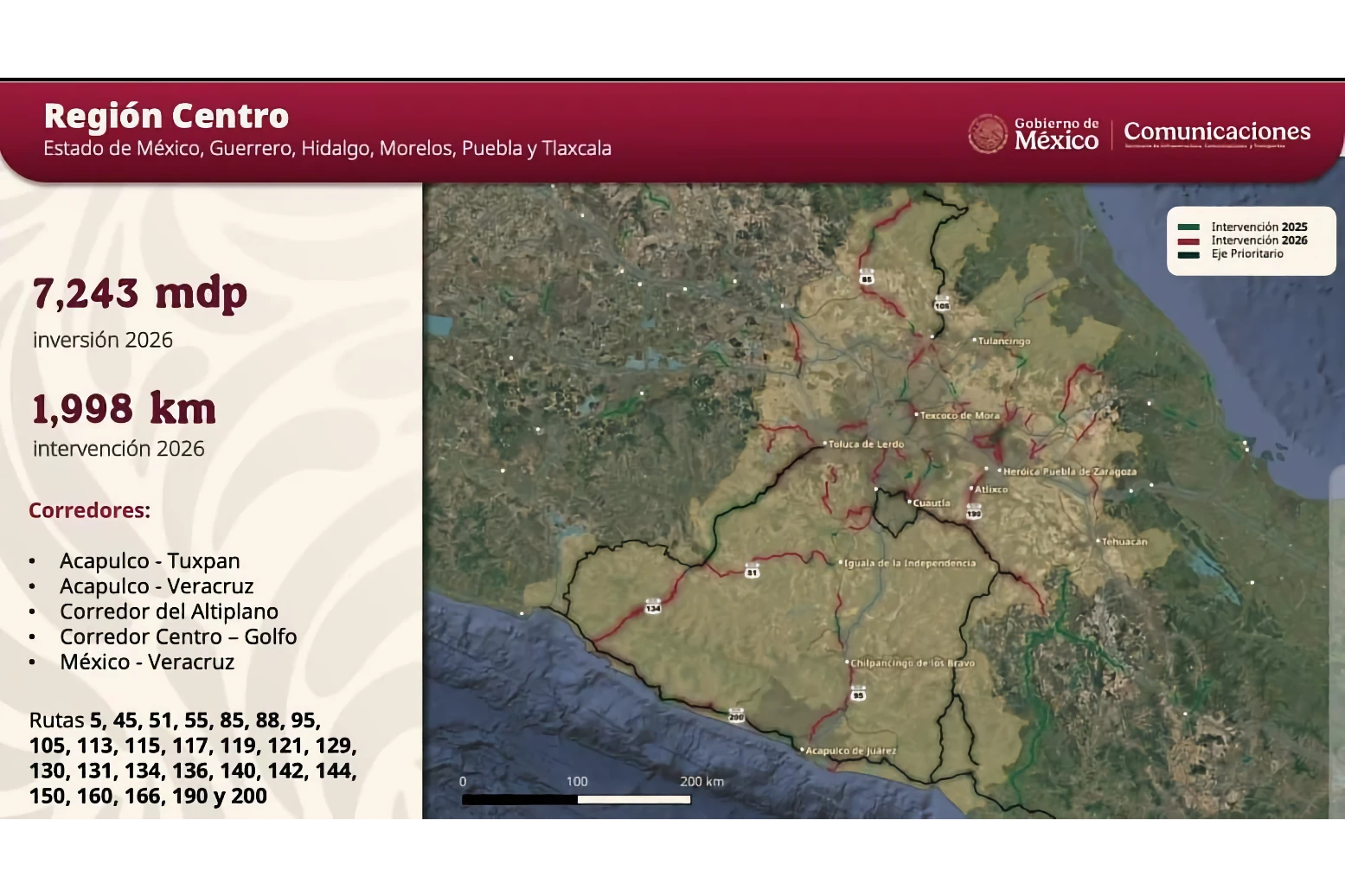Click the Toluca de Lerdo map label
This screenshot has height=896, width=1345.
pos(866,444)
